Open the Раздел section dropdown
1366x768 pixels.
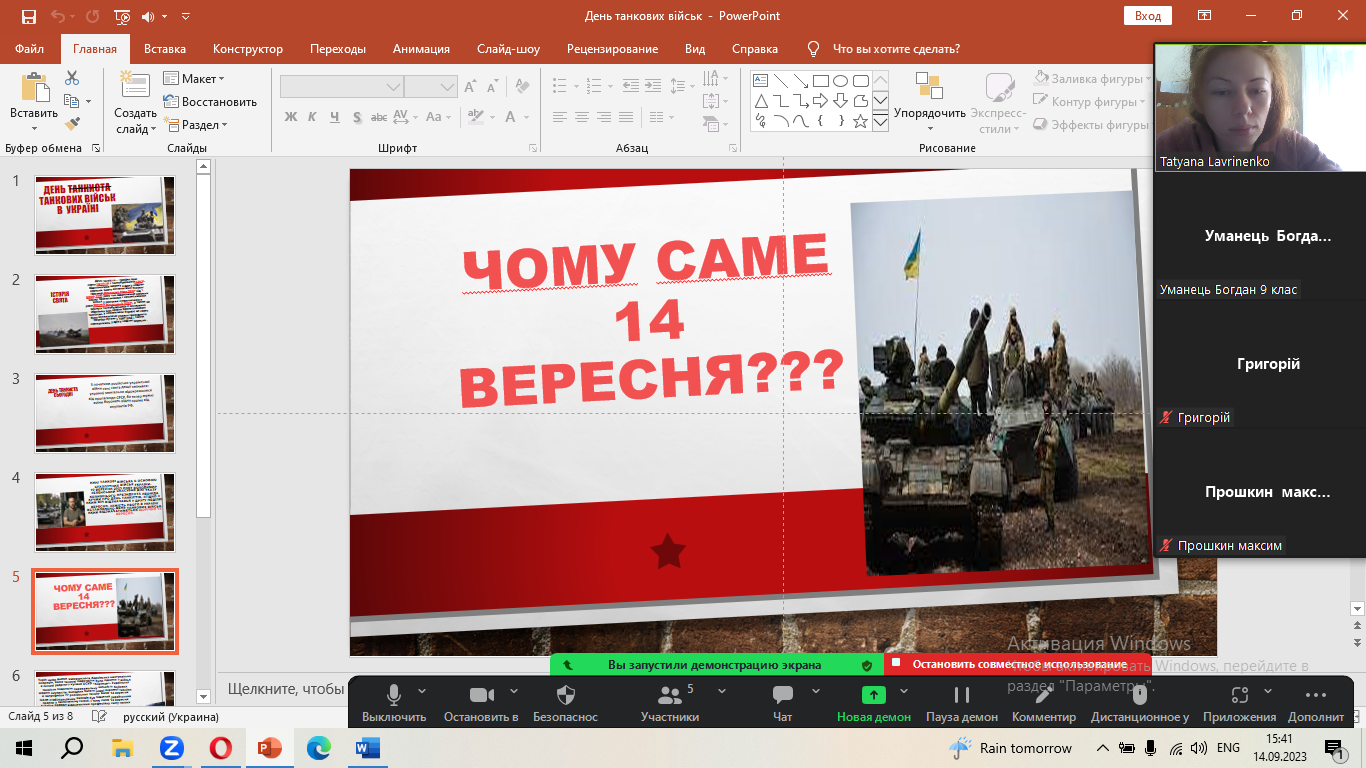(196, 125)
